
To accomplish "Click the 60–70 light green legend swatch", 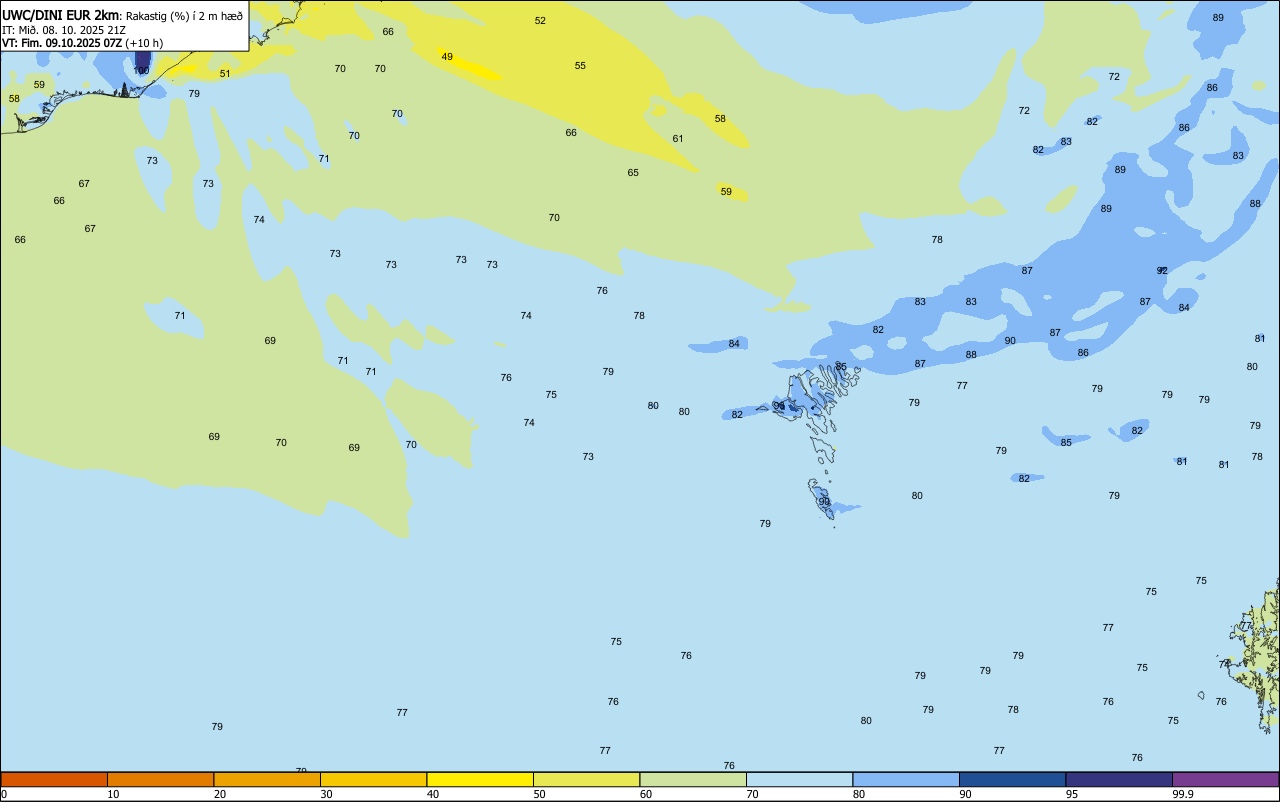I will click(x=693, y=779).
